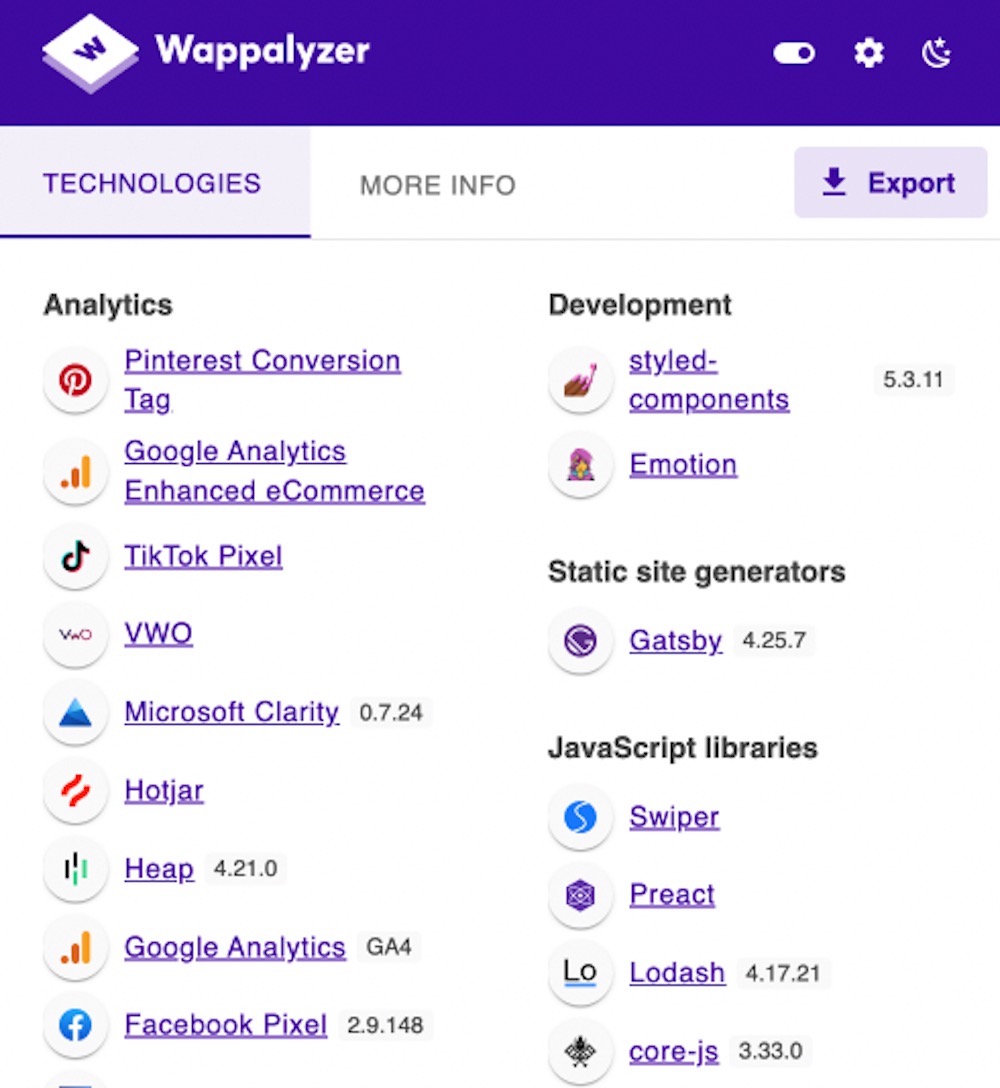Click version badge 4.17.21

tap(783, 973)
